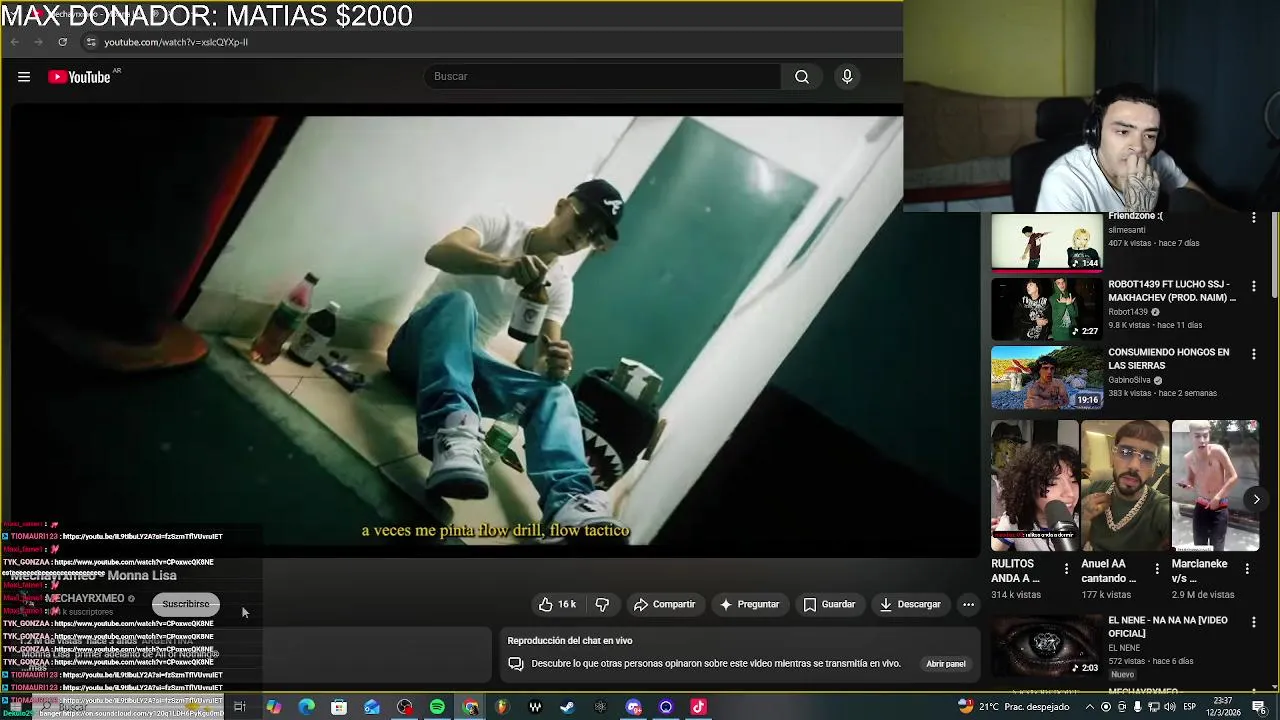The height and width of the screenshot is (720, 1280).
Task: Open Spotify from the taskbar
Action: click(x=437, y=707)
